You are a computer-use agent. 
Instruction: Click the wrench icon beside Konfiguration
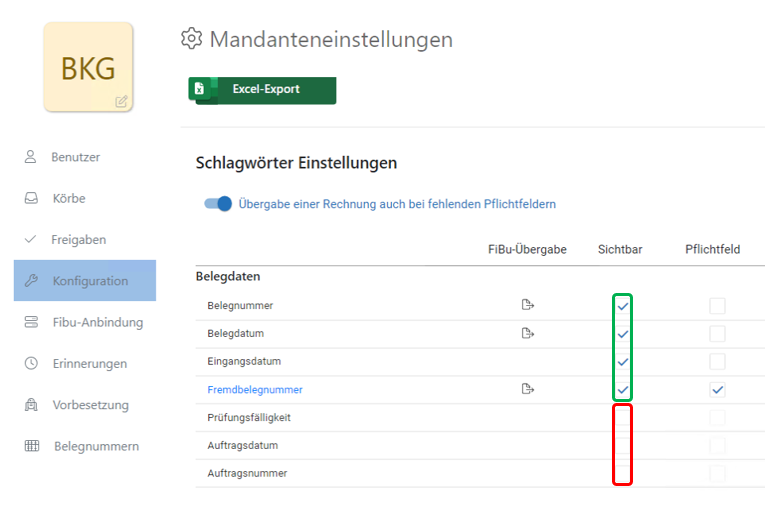coord(30,281)
